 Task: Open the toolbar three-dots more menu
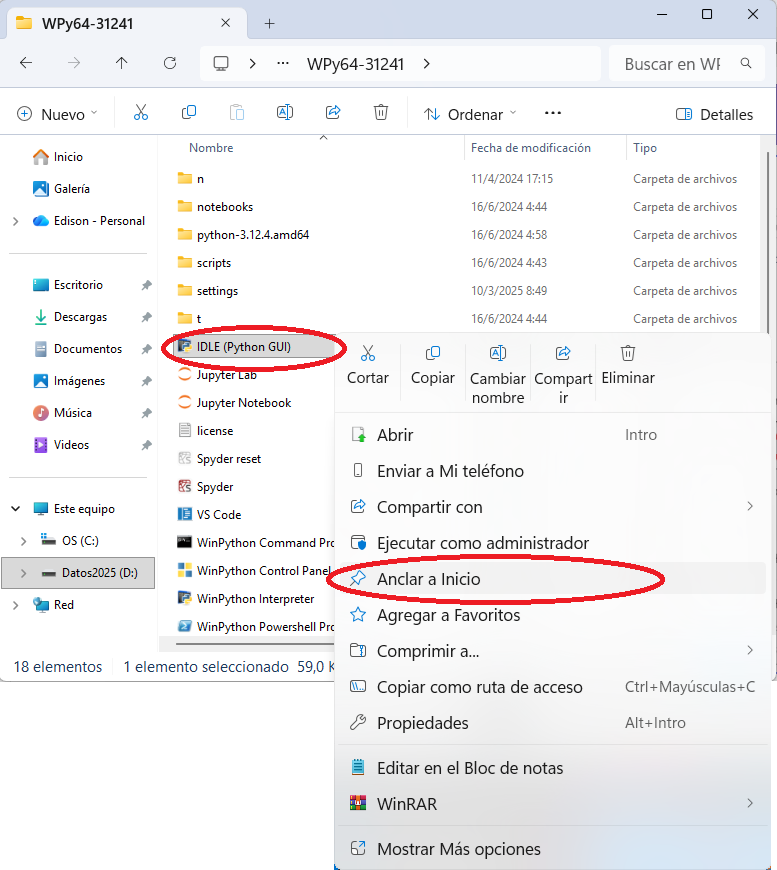point(553,113)
